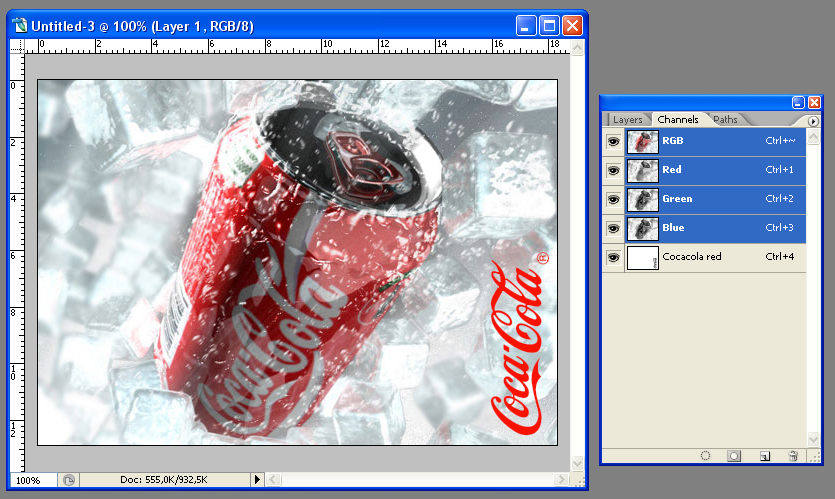835x499 pixels.
Task: Select the Channels tab
Action: pos(678,119)
